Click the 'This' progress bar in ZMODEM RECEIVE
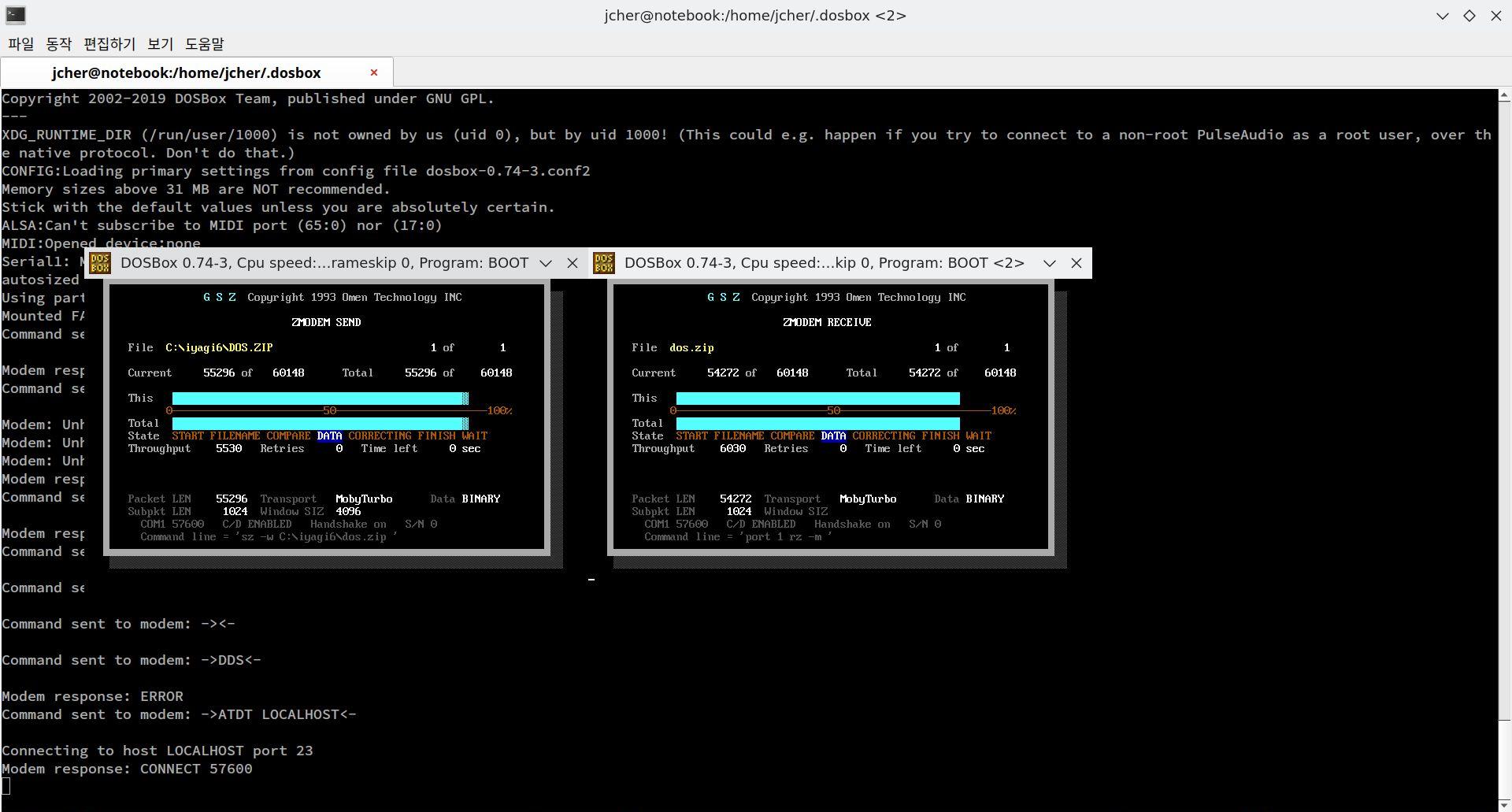Screen dimensions: 1512x812 [x=817, y=399]
